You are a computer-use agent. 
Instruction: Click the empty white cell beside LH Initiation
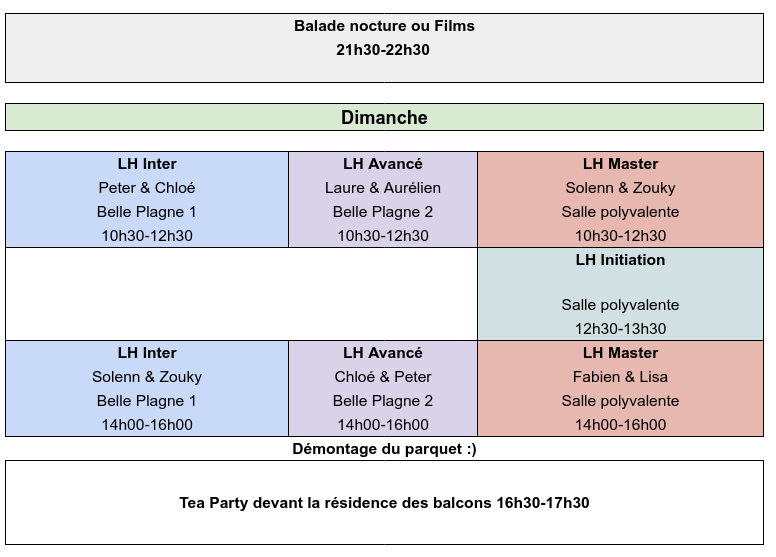(x=241, y=294)
